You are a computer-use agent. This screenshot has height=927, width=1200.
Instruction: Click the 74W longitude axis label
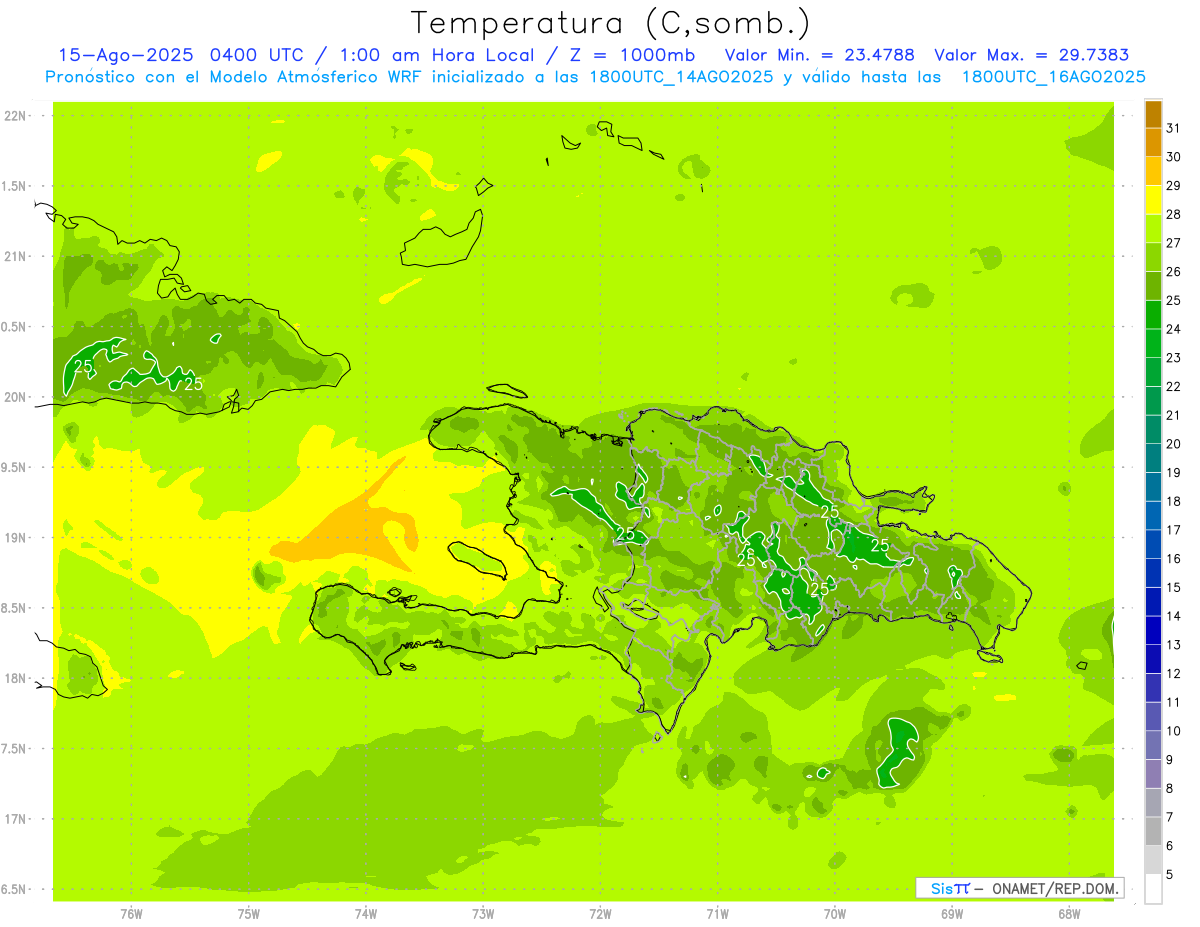point(366,914)
